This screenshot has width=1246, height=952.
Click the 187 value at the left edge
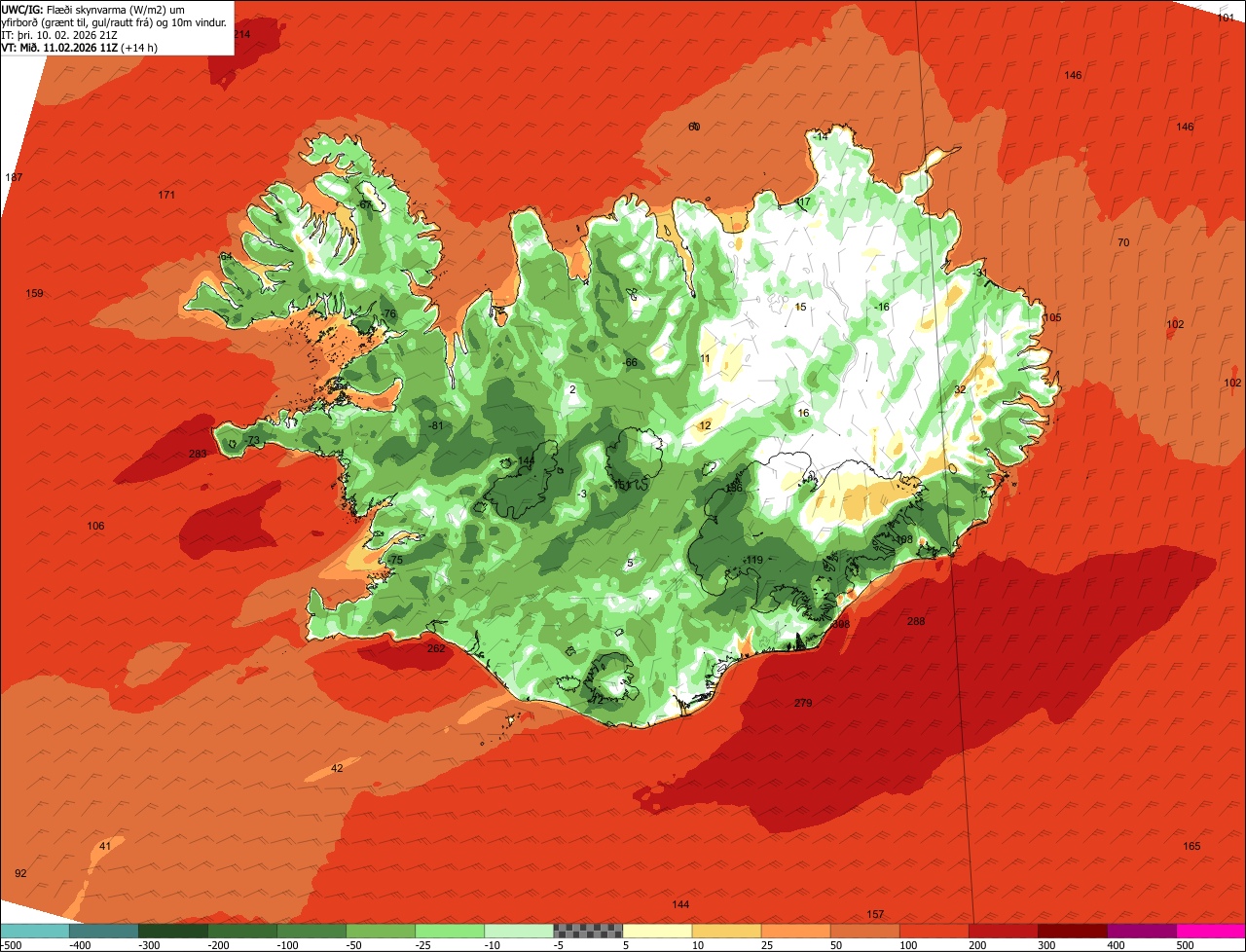click(x=14, y=177)
